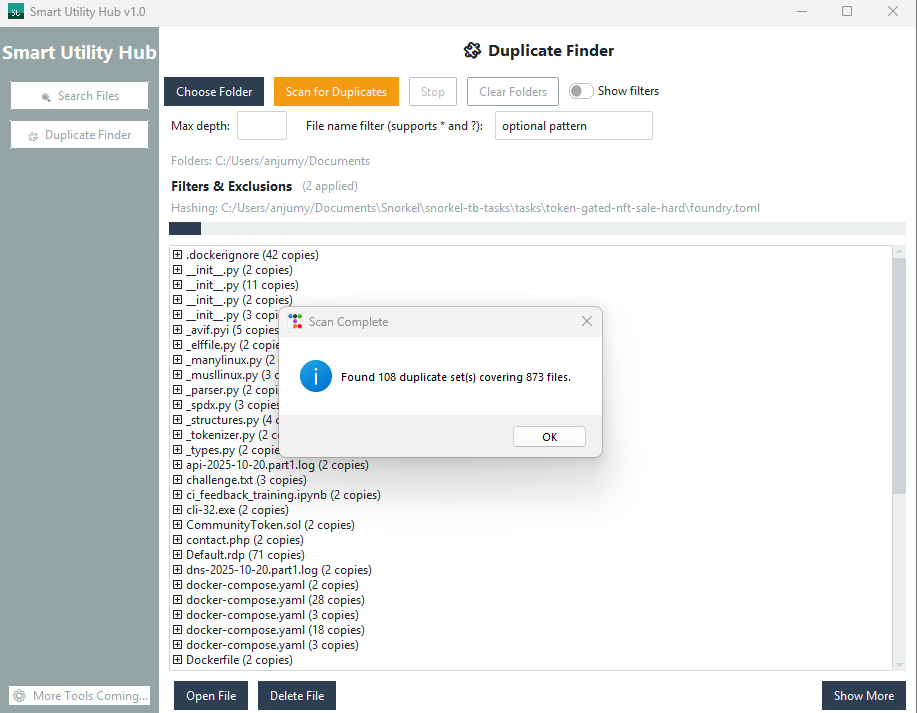Open Duplicate Finder from the sidebar
917x713 pixels.
tap(79, 134)
